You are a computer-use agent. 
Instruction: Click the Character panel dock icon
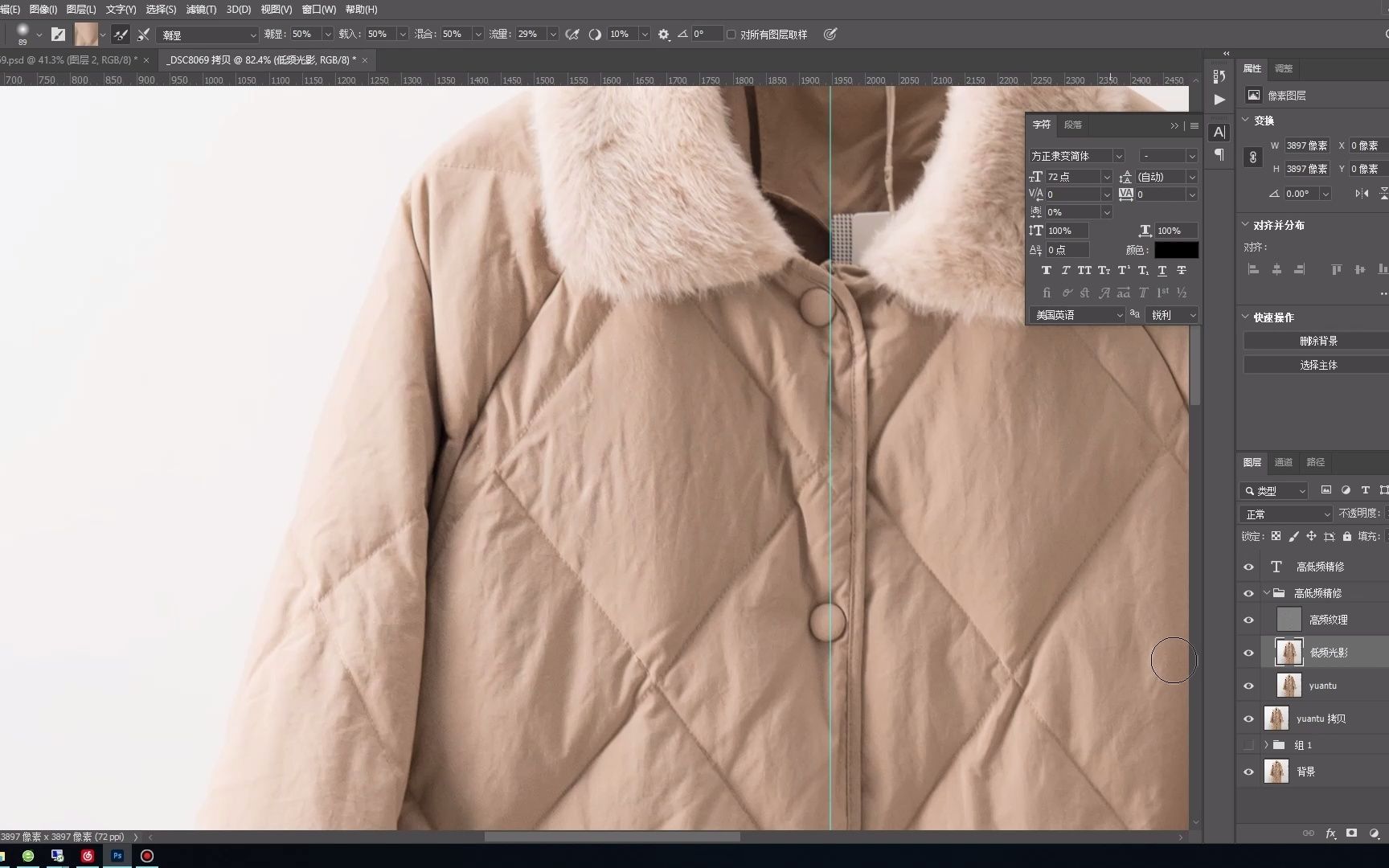1219,133
